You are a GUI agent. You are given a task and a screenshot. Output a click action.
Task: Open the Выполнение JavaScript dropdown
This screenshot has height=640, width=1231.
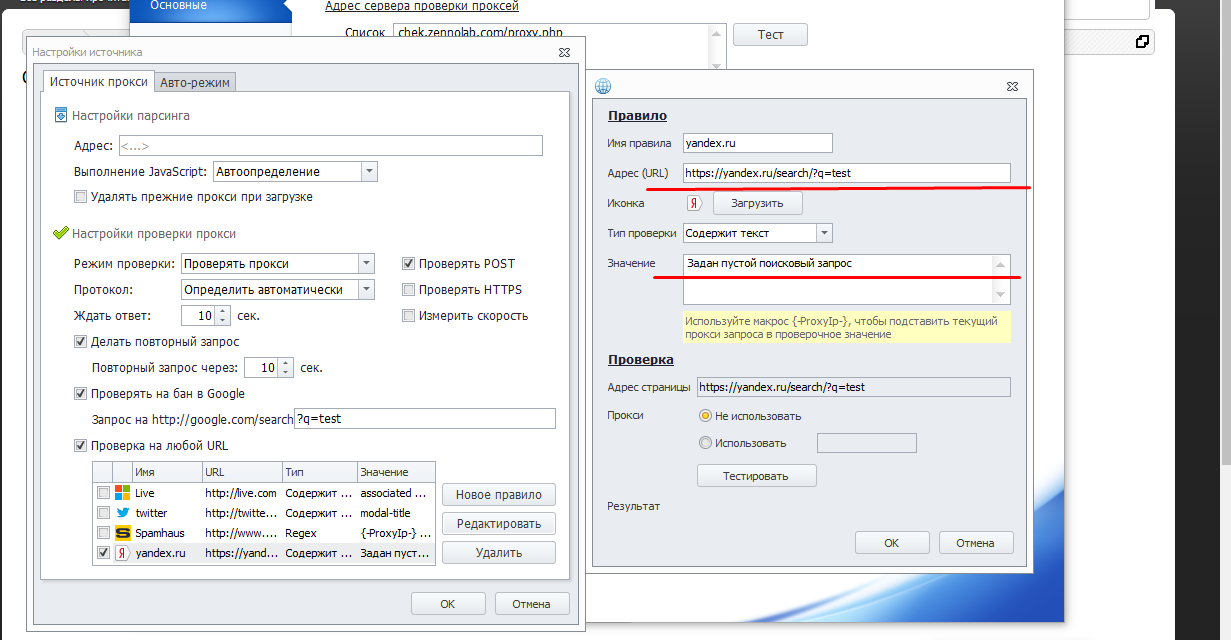click(369, 172)
